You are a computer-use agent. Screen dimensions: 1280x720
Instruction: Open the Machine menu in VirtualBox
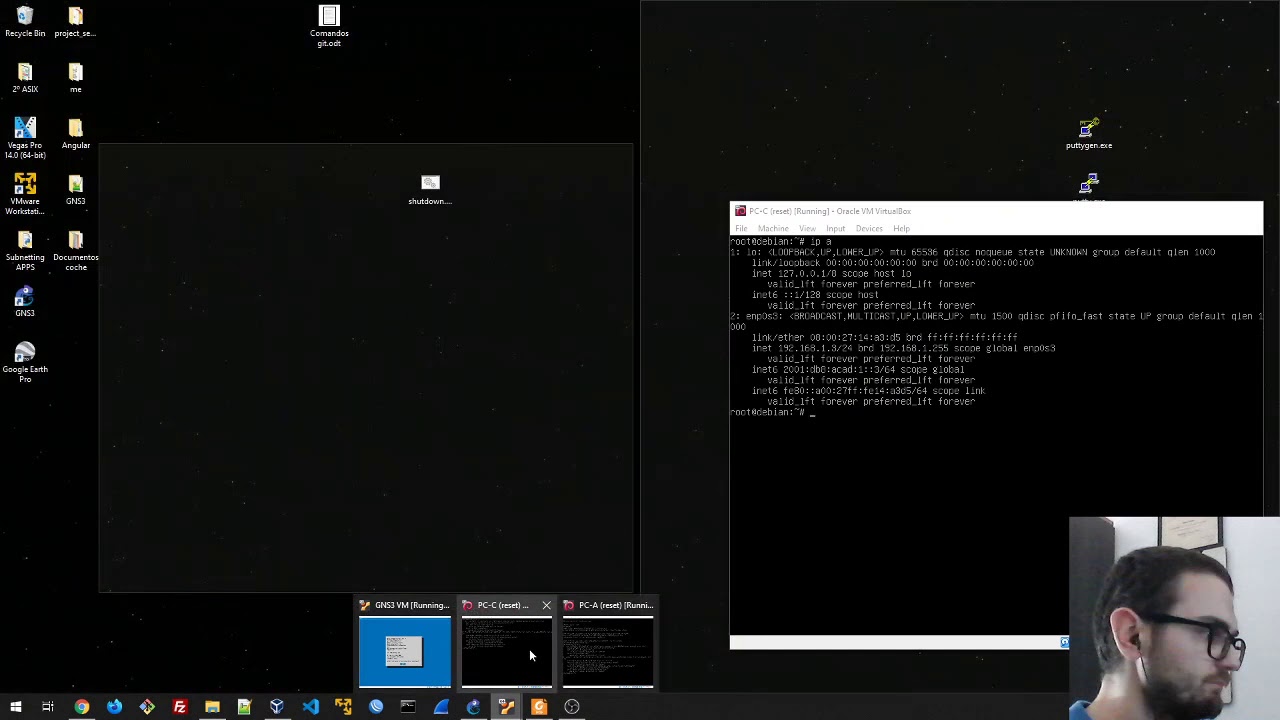773,229
